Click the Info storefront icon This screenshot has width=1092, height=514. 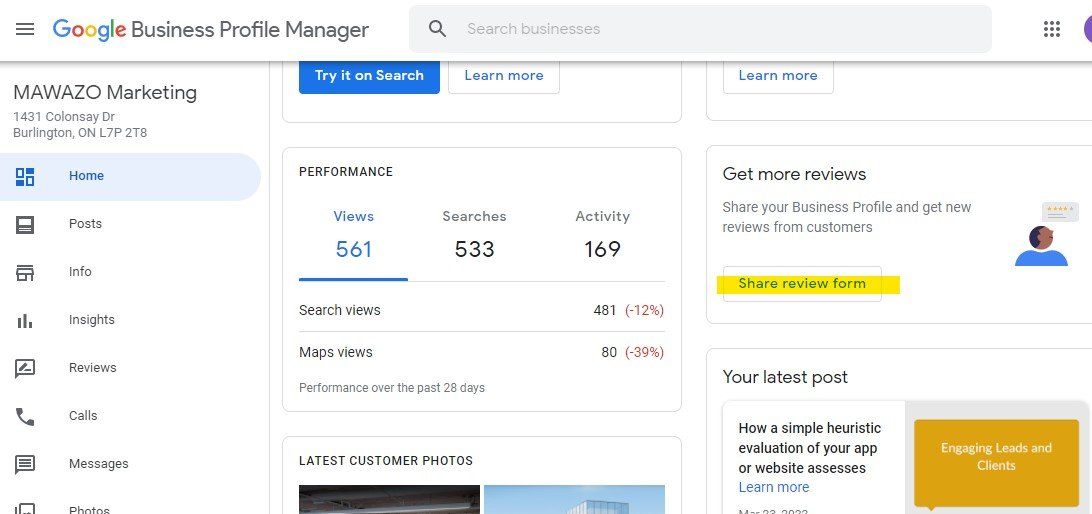[25, 272]
